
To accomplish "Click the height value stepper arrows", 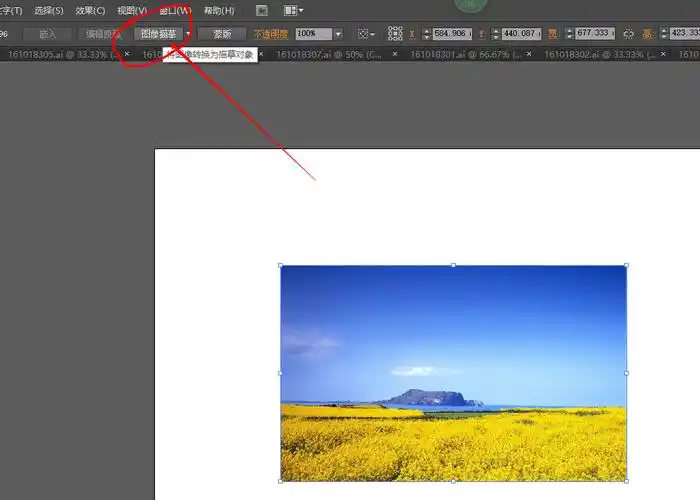I will [664, 33].
